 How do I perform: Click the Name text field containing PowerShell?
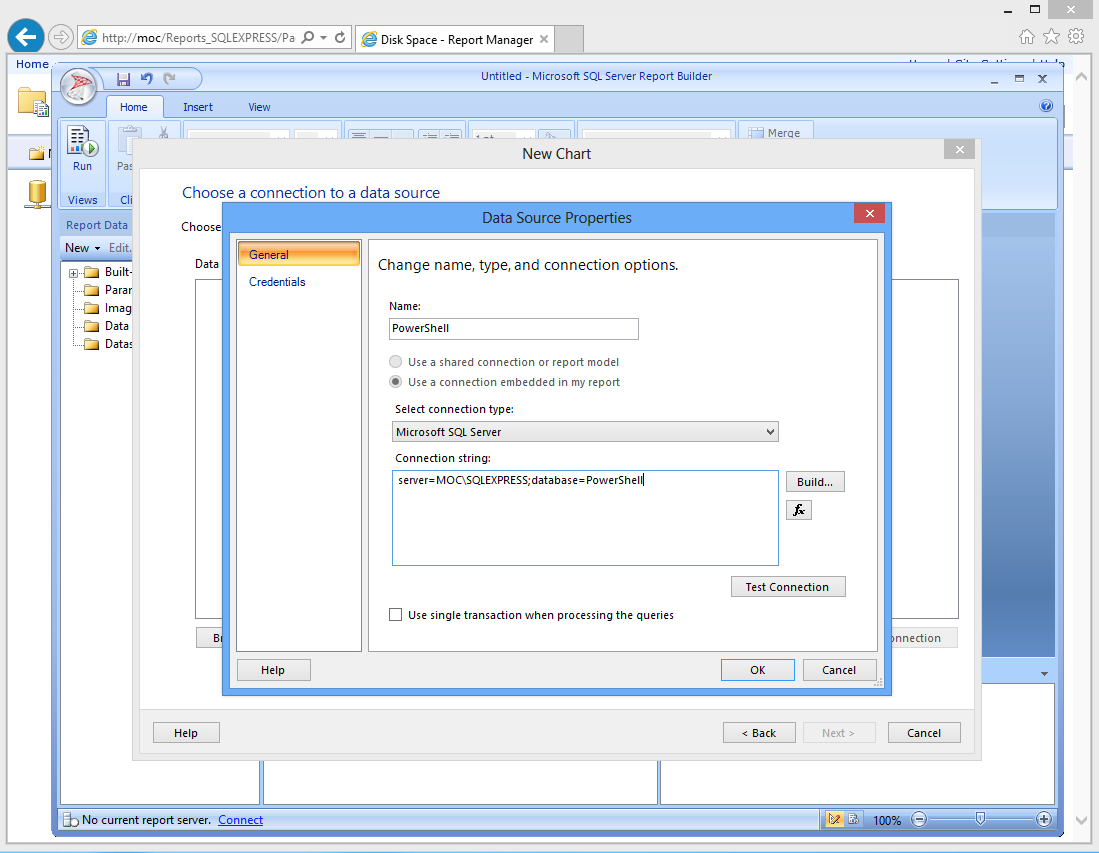(514, 329)
